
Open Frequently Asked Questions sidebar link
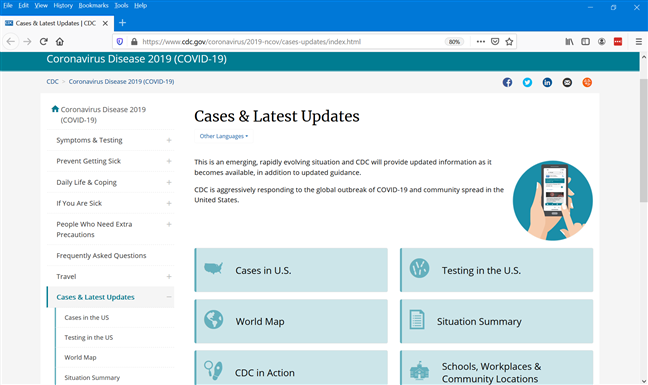click(101, 256)
